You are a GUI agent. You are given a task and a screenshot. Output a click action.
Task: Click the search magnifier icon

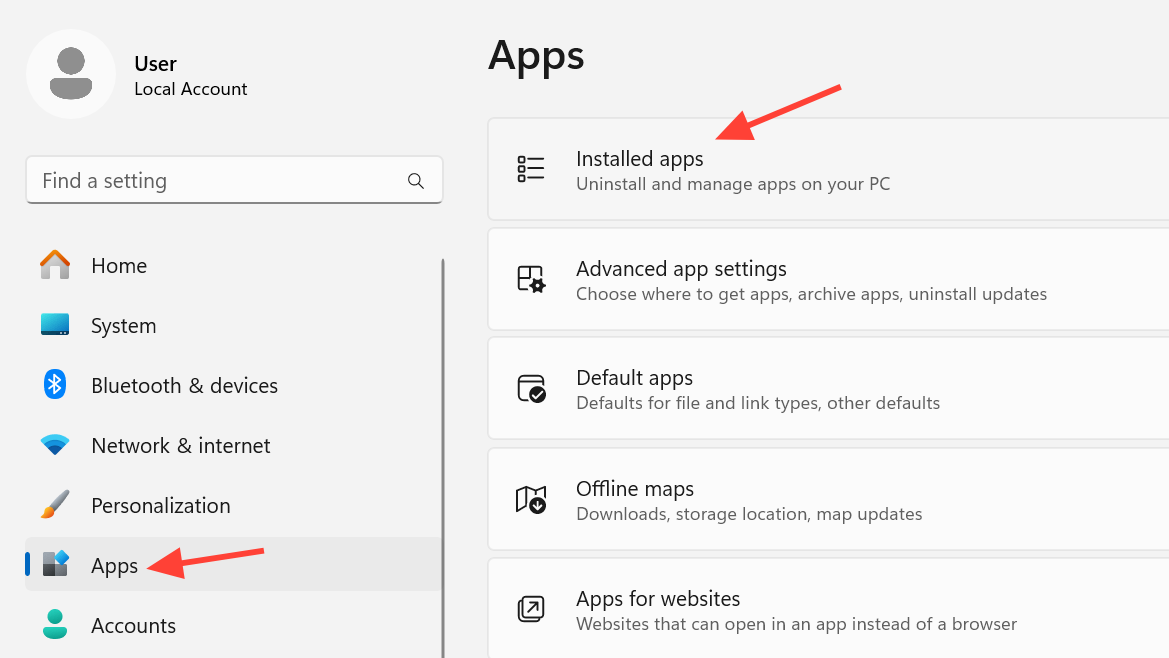416,181
